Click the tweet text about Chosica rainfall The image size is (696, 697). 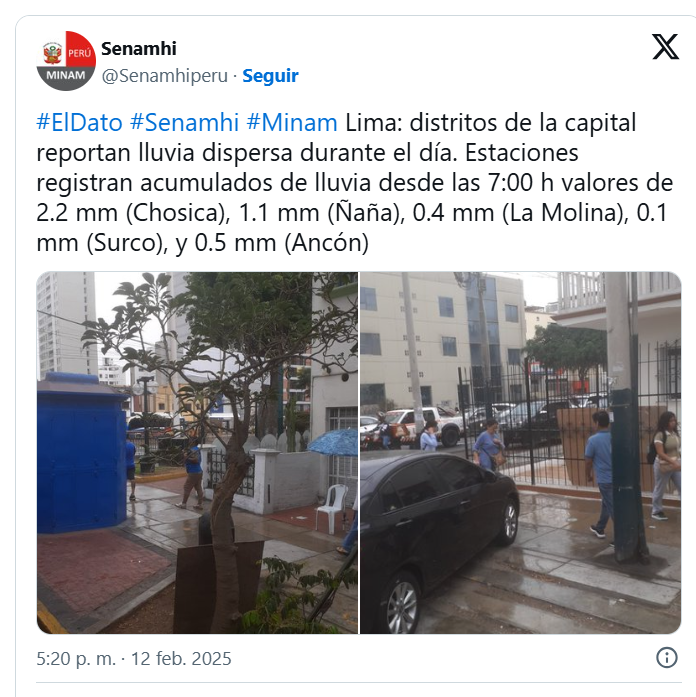[x=355, y=183]
